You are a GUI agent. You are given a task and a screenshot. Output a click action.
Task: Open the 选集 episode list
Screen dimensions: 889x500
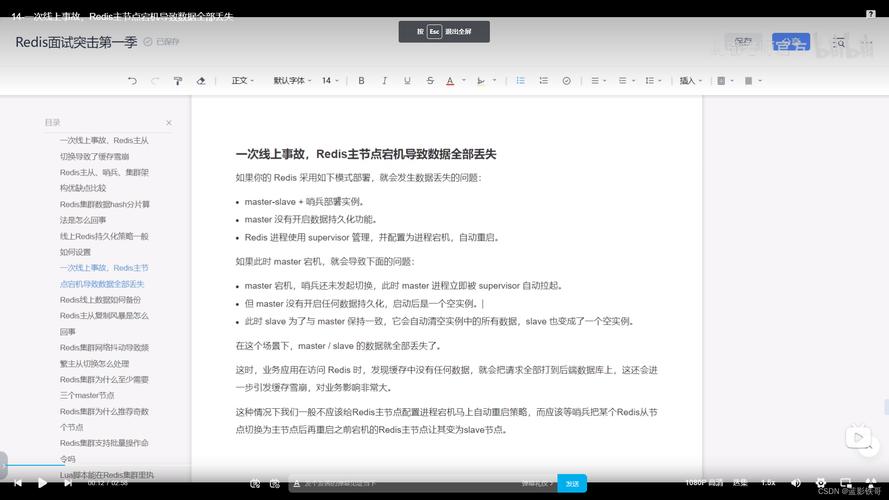click(x=740, y=483)
